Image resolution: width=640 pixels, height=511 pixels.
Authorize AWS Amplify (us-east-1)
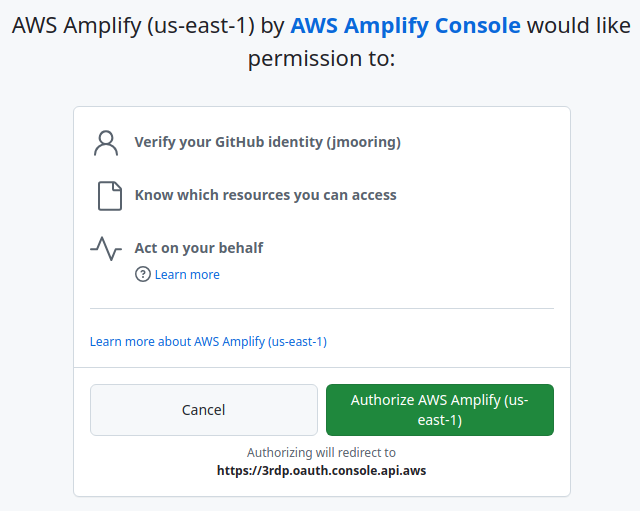click(x=439, y=410)
